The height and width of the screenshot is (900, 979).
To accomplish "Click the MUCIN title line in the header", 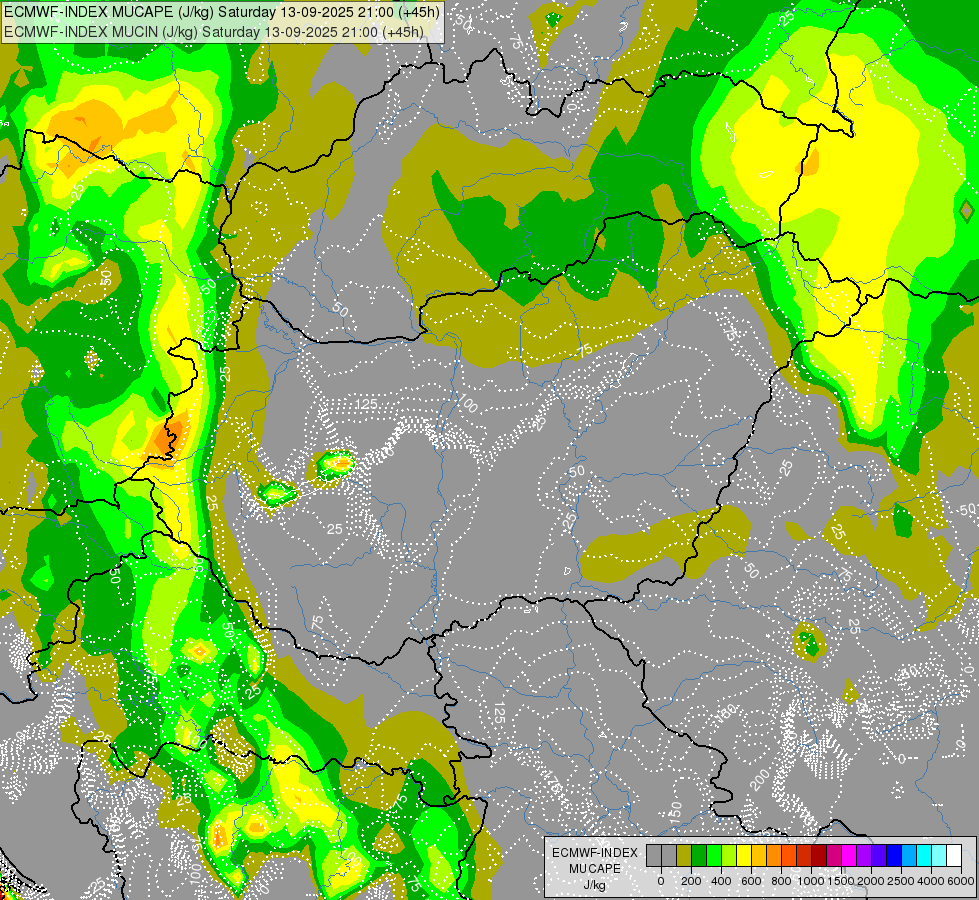I will point(214,31).
